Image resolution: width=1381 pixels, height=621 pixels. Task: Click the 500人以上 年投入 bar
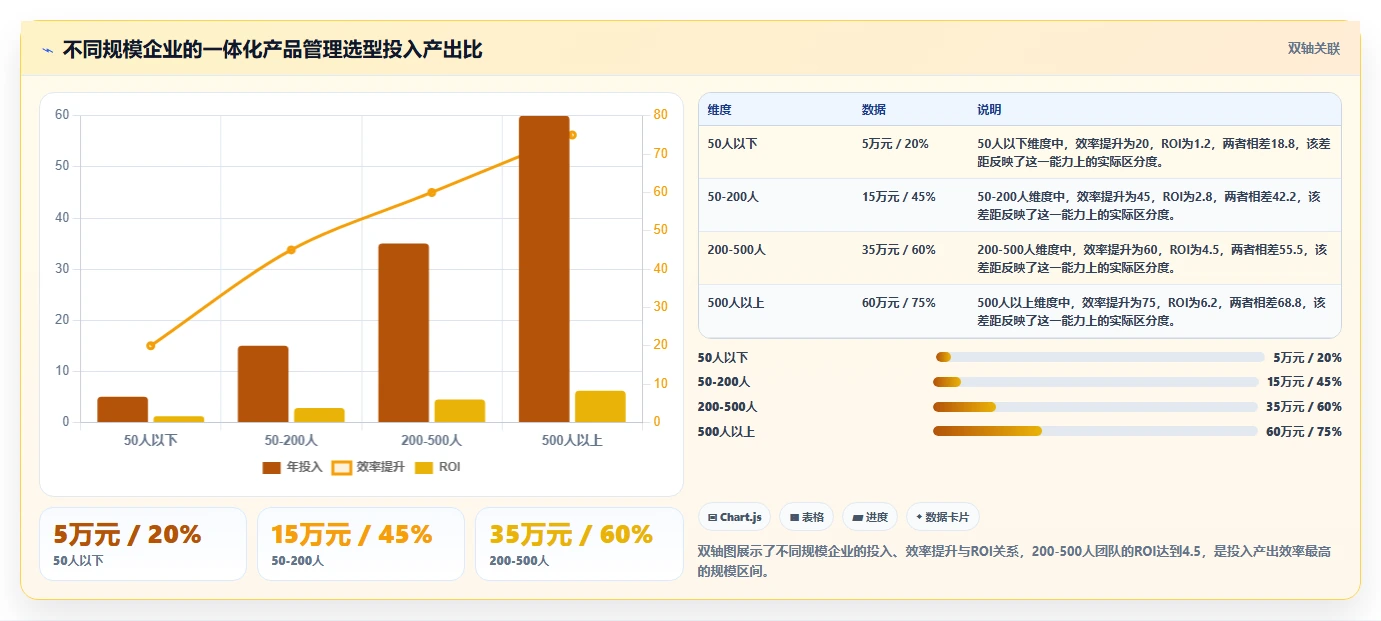point(544,269)
